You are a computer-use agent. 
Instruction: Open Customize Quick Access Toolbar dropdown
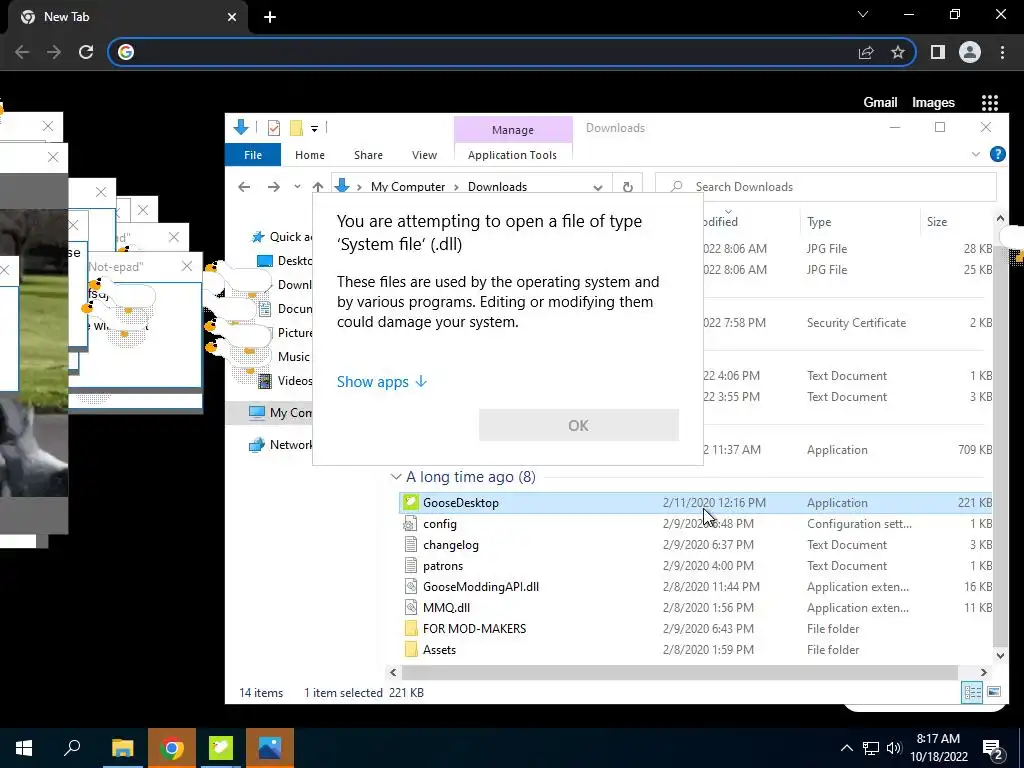coord(314,129)
